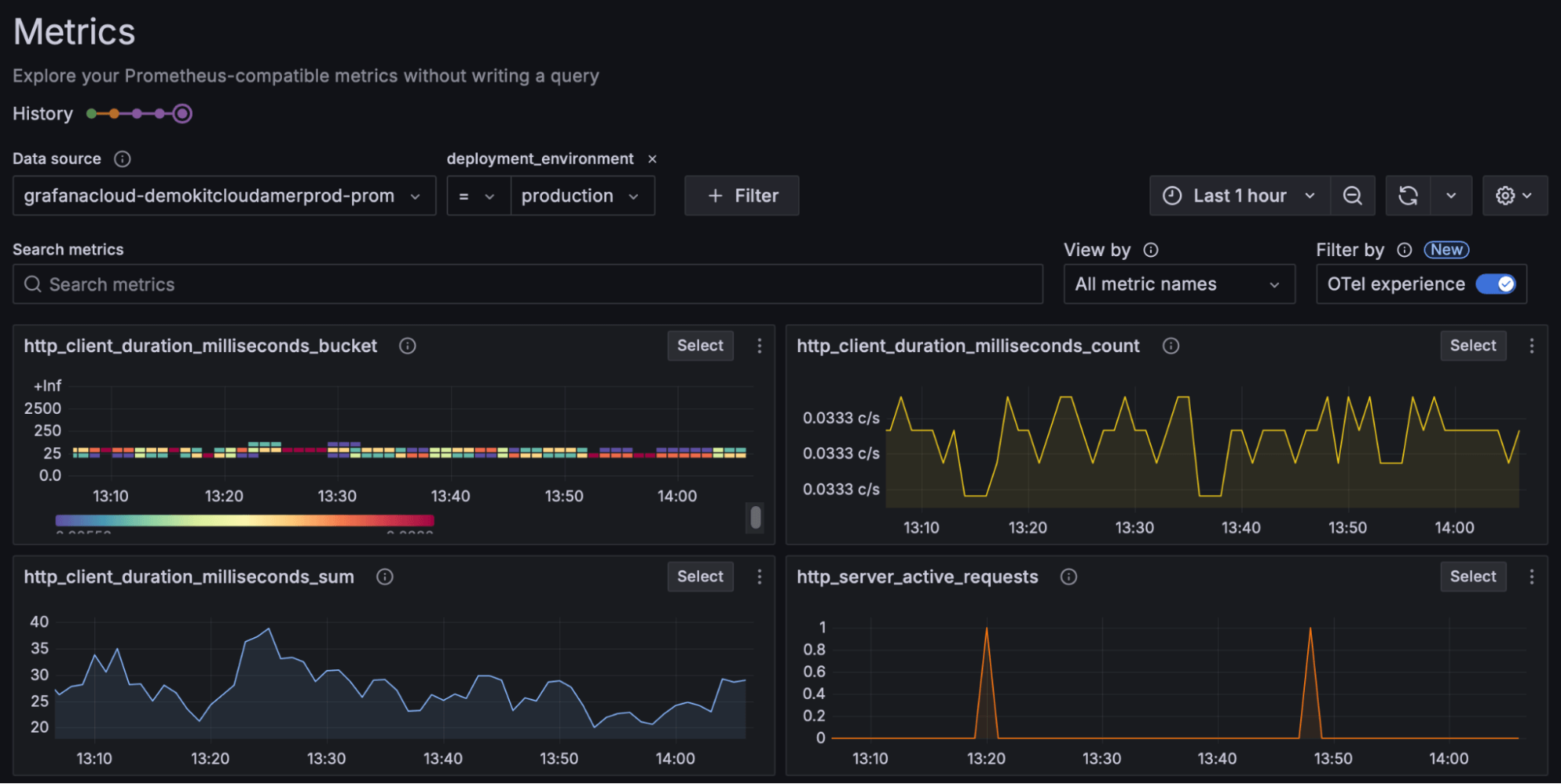Click info icon next to View by

(1150, 250)
